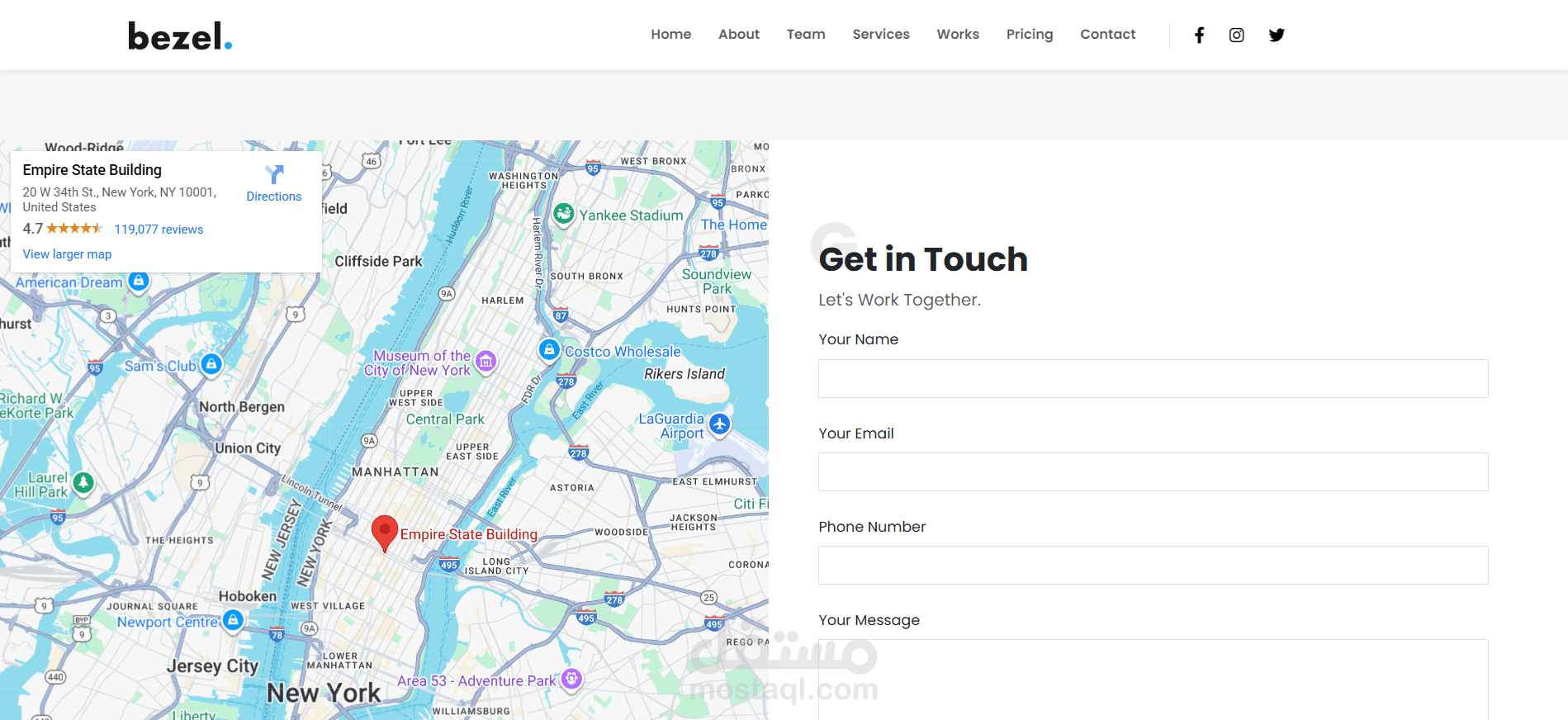The width and height of the screenshot is (1568, 720).
Task: Open the Pricing menu item
Action: 1030,34
